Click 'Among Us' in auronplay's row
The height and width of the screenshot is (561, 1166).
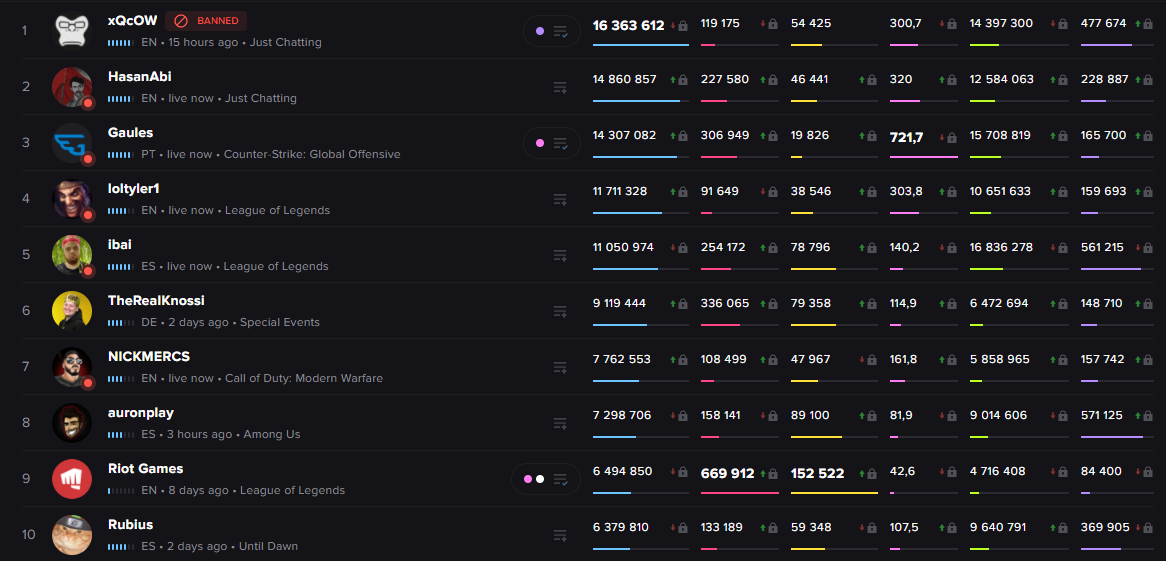[272, 435]
